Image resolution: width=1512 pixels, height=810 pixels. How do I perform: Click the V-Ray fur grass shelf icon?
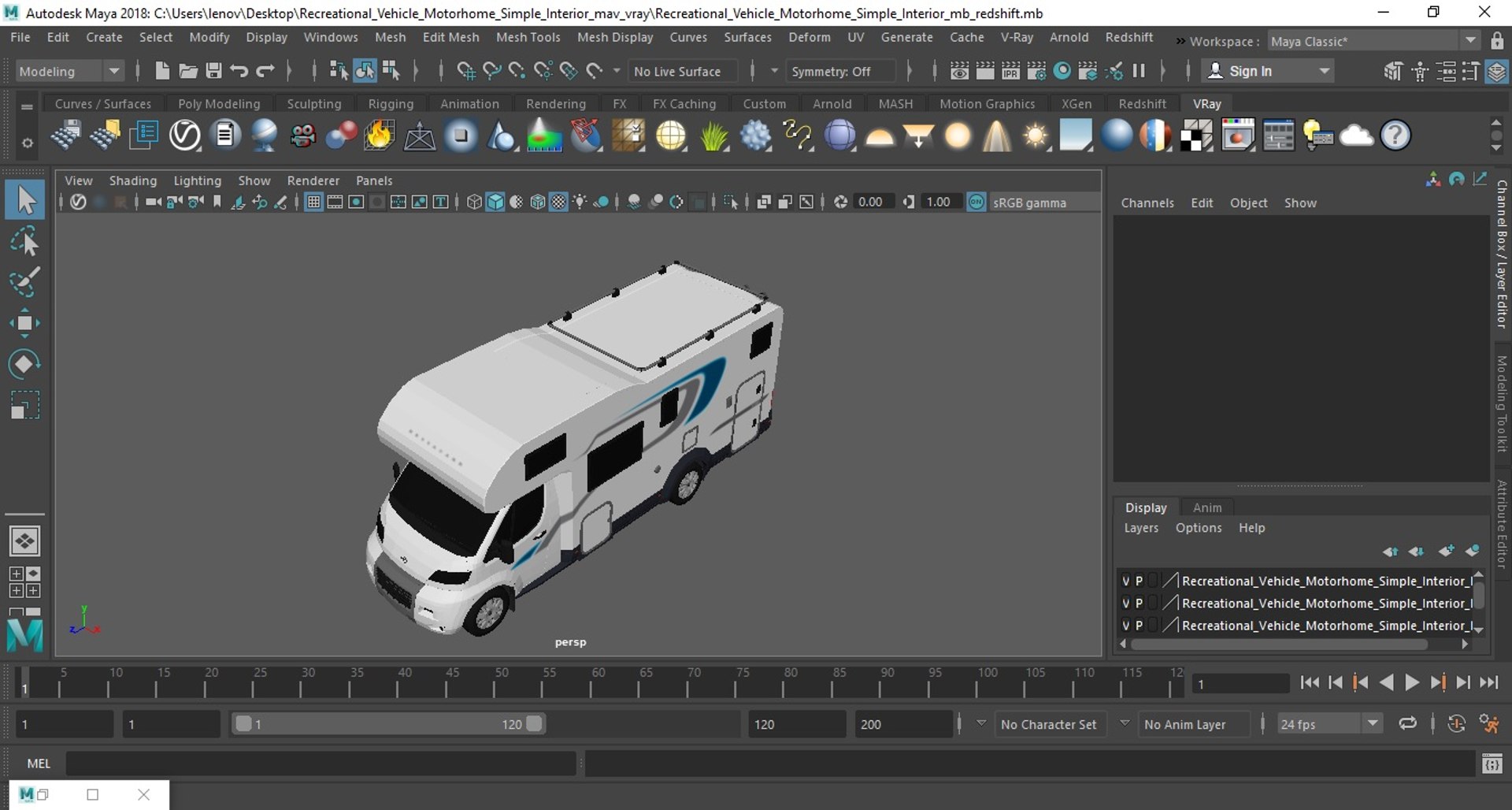pos(713,136)
